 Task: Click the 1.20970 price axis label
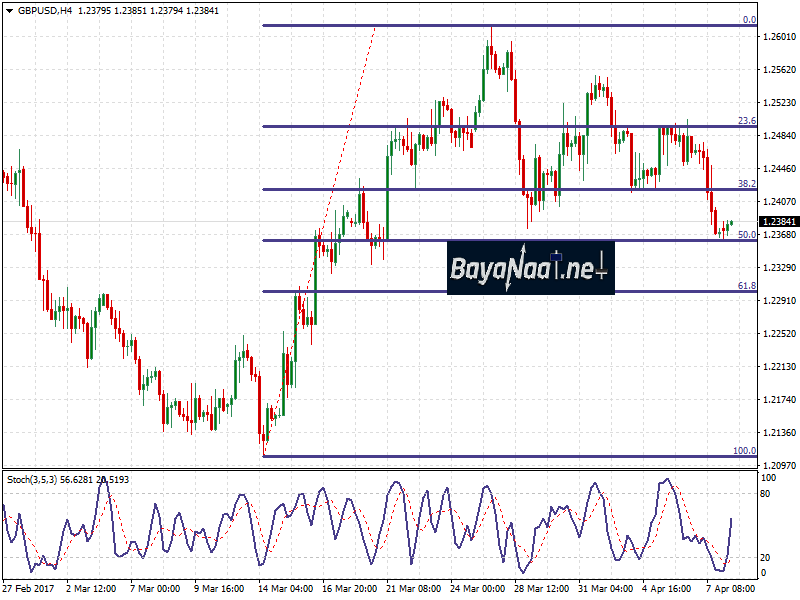pyautogui.click(x=778, y=467)
